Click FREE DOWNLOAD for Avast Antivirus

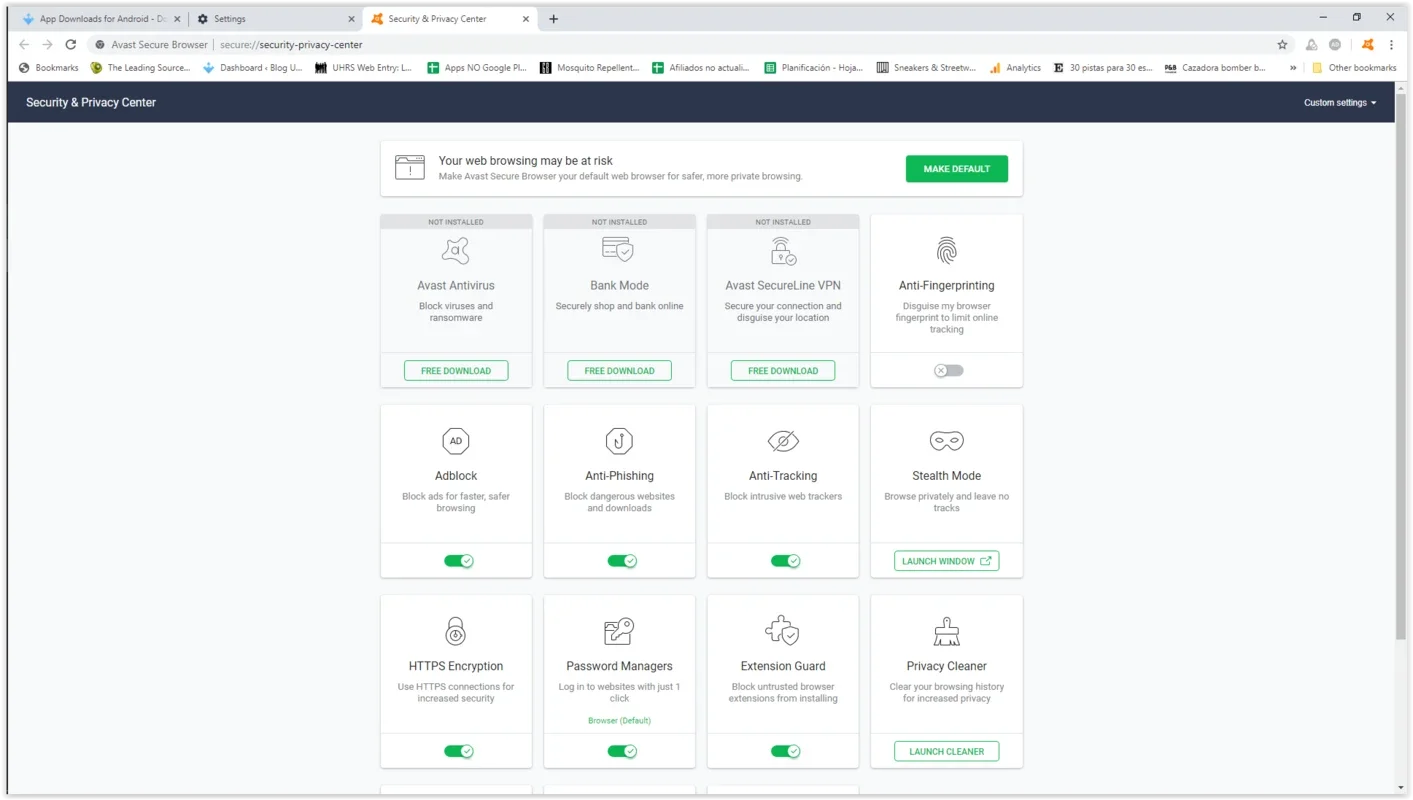tap(456, 371)
